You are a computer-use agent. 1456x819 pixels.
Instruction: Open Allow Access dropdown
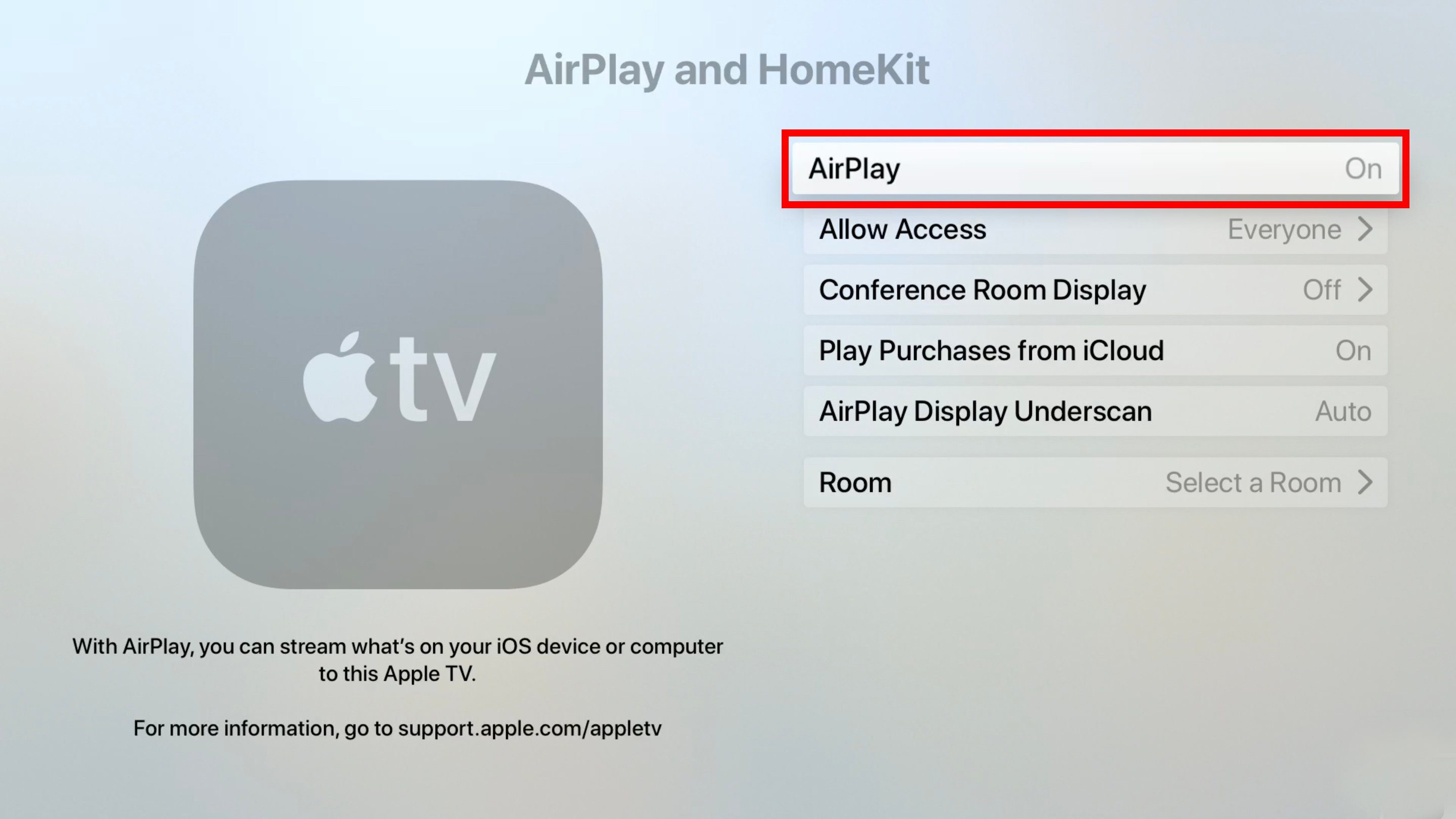pos(1097,228)
